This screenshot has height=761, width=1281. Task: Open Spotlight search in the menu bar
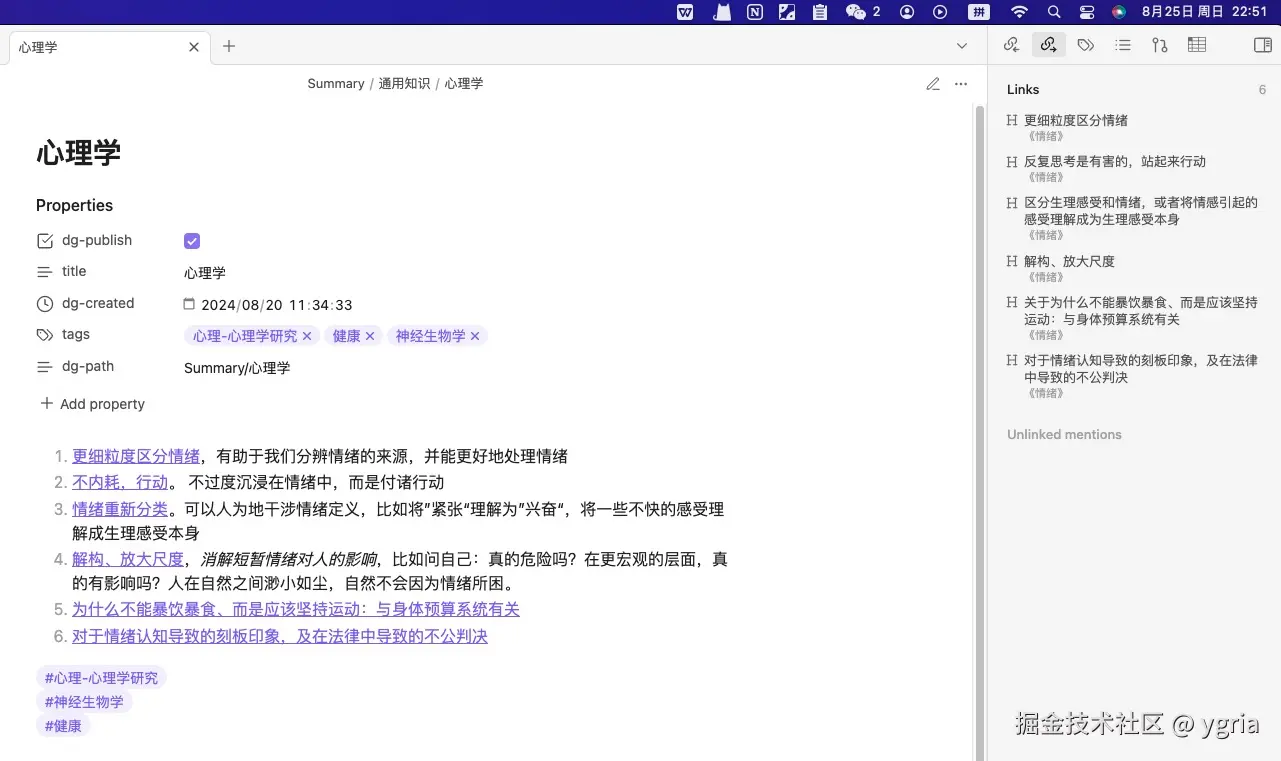[x=1054, y=12]
